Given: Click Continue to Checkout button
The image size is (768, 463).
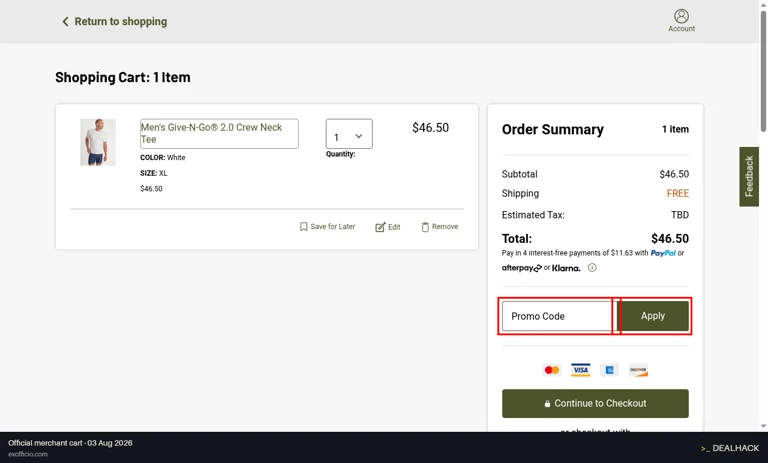Looking at the screenshot, I should (x=595, y=403).
